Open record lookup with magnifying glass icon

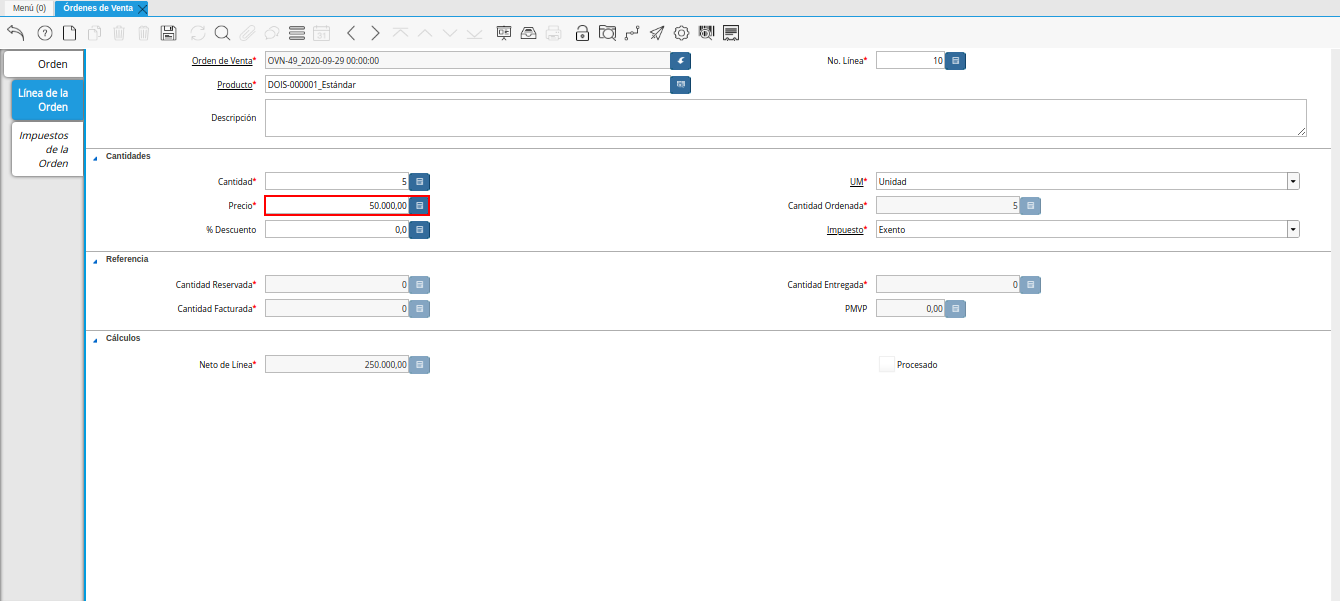click(222, 33)
